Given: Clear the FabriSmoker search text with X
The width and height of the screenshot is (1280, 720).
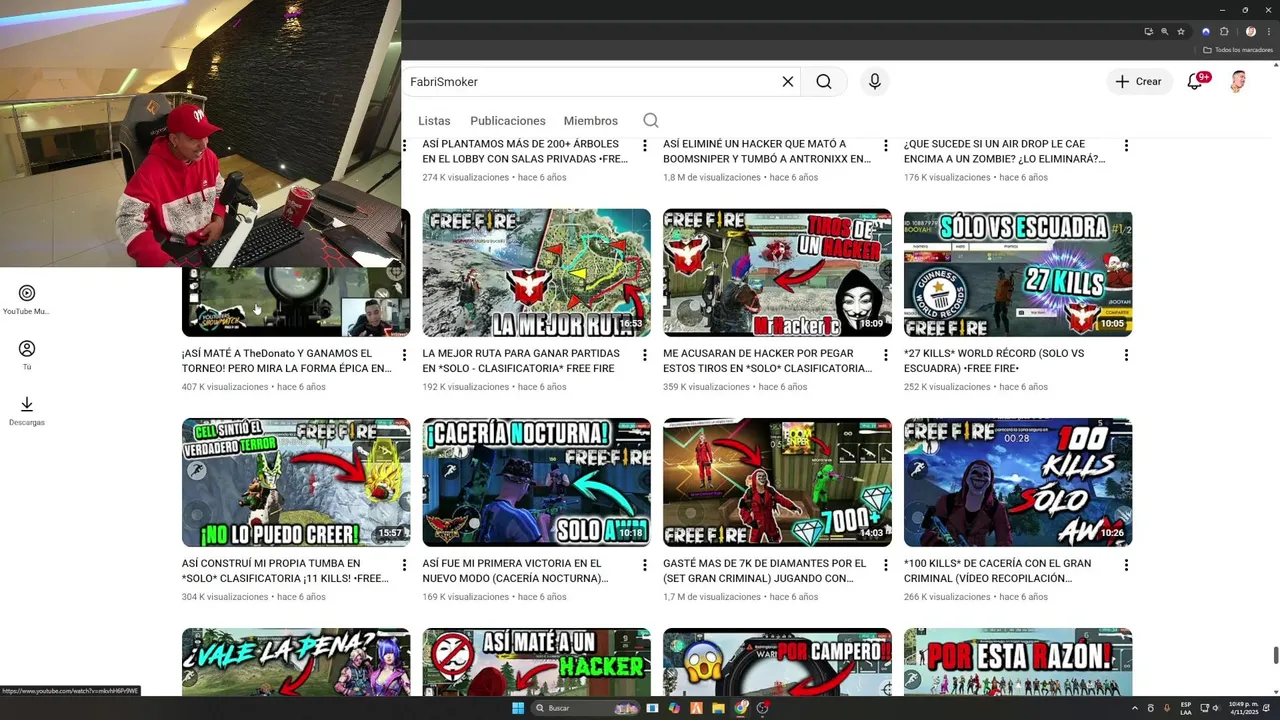Looking at the screenshot, I should 788,82.
